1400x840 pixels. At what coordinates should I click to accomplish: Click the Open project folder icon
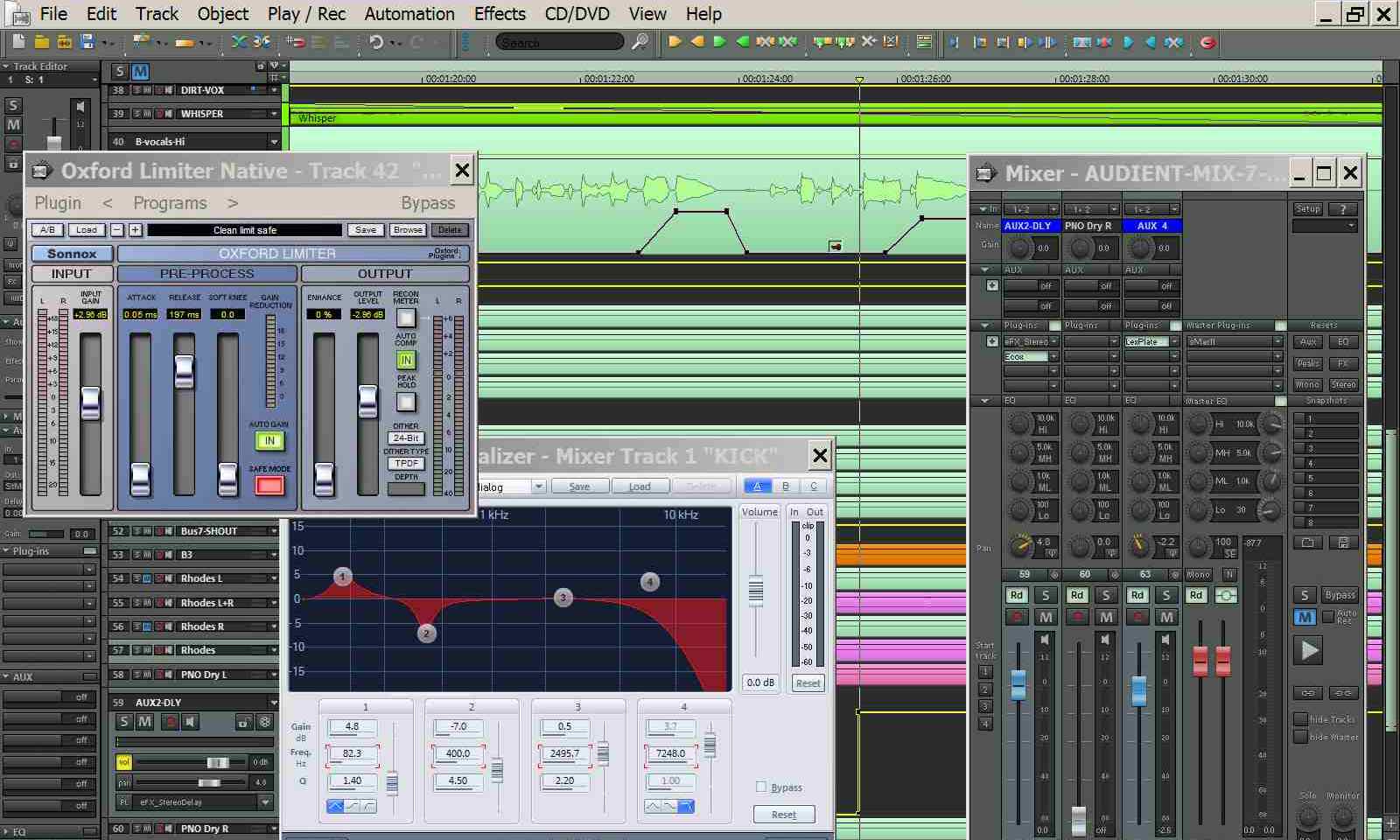pos(41,41)
